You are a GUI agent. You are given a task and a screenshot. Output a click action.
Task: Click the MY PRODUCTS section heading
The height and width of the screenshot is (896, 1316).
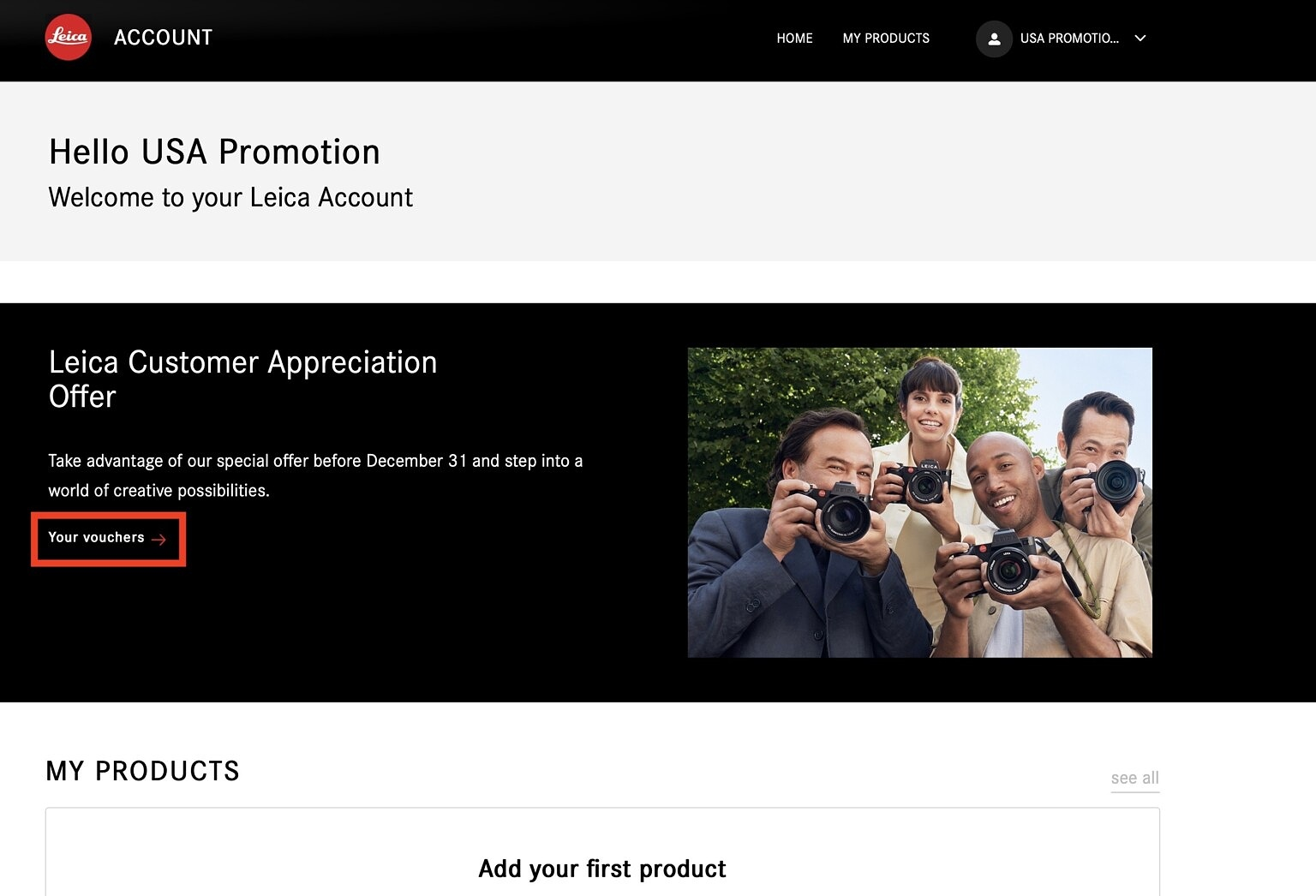[142, 771]
